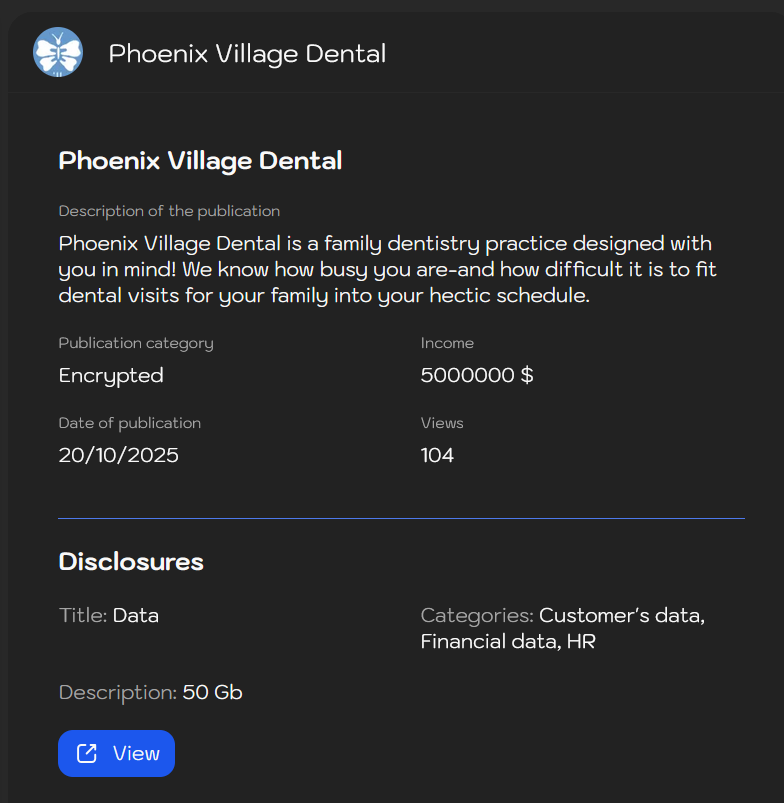Select the publication description paragraph text
784x803 pixels.
tap(385, 269)
